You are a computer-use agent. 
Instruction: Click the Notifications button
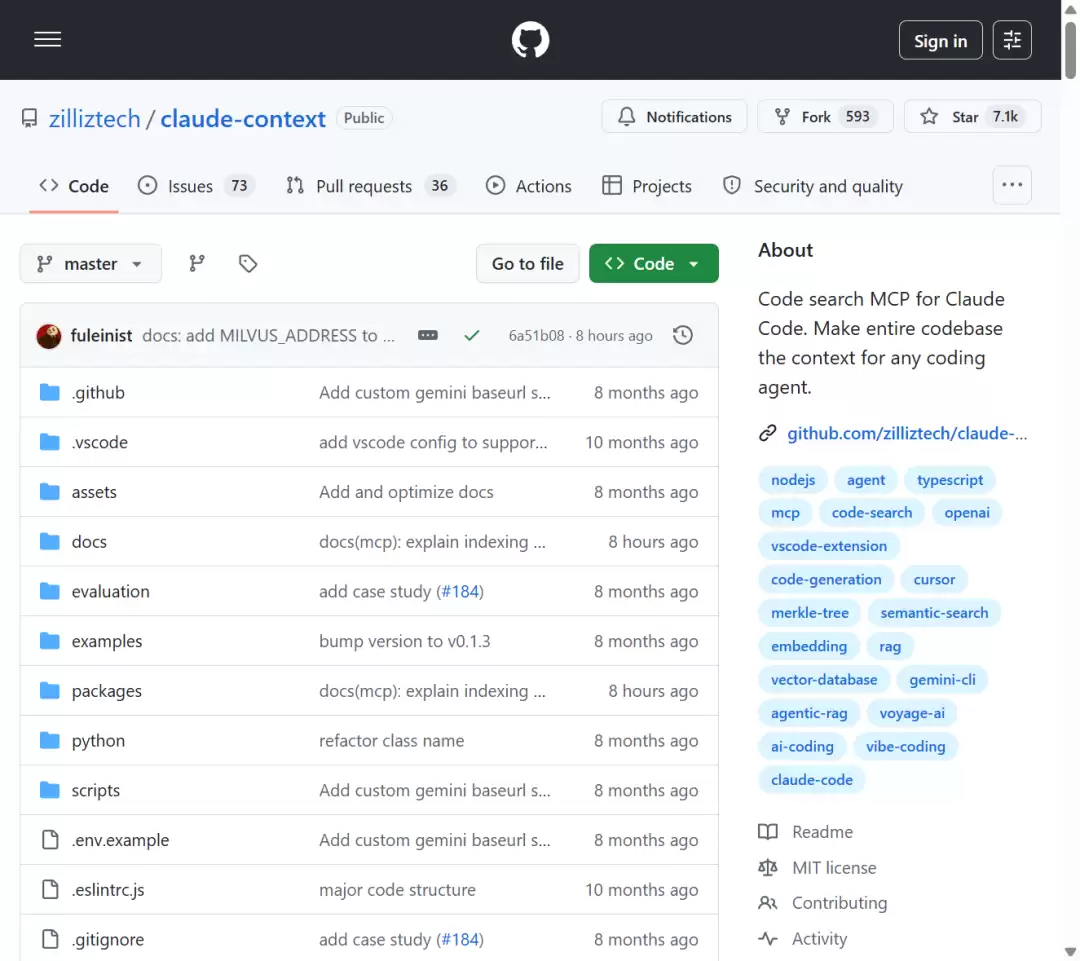(674, 116)
